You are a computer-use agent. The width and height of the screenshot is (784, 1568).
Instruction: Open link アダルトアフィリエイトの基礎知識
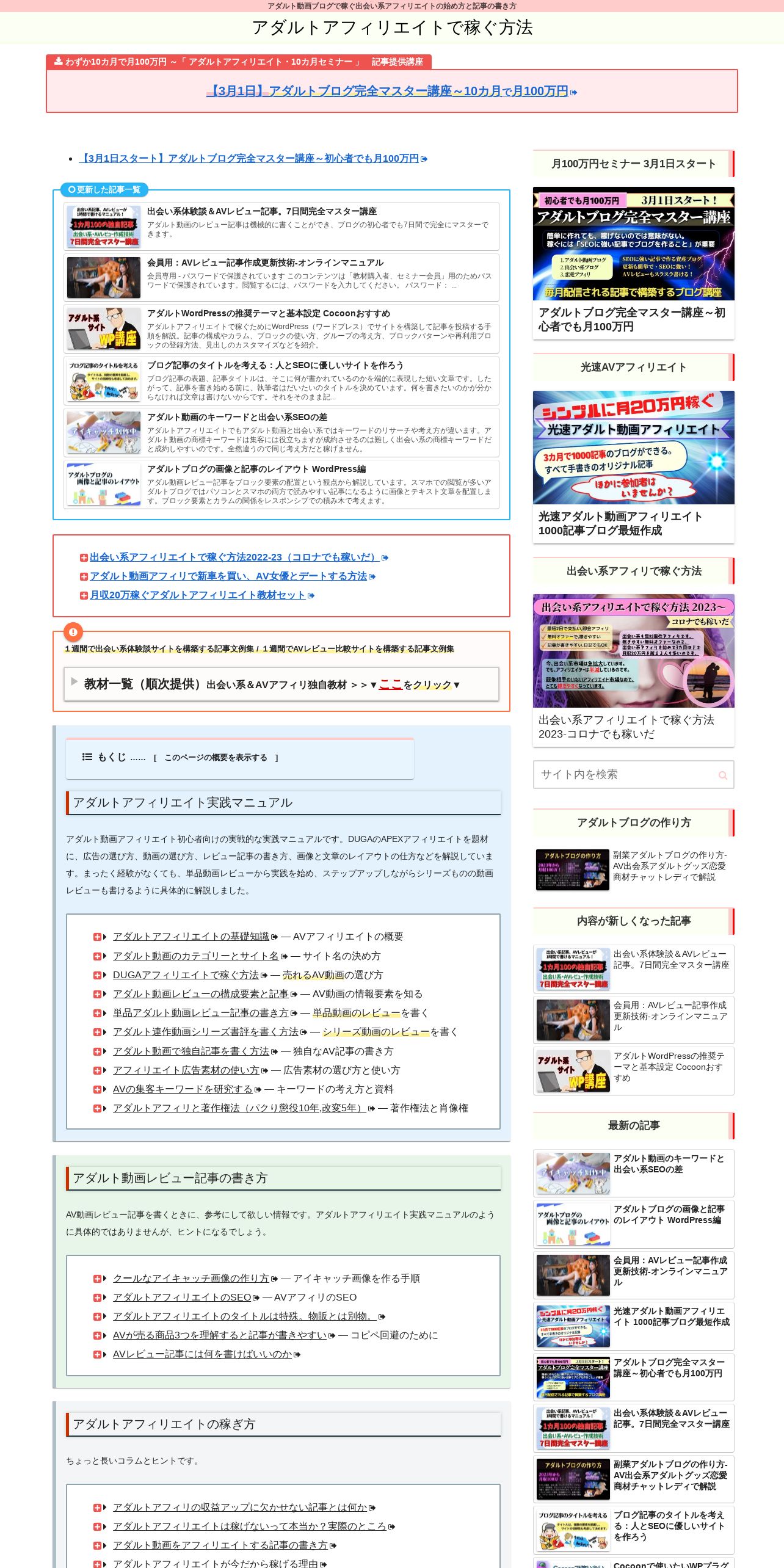tap(191, 936)
